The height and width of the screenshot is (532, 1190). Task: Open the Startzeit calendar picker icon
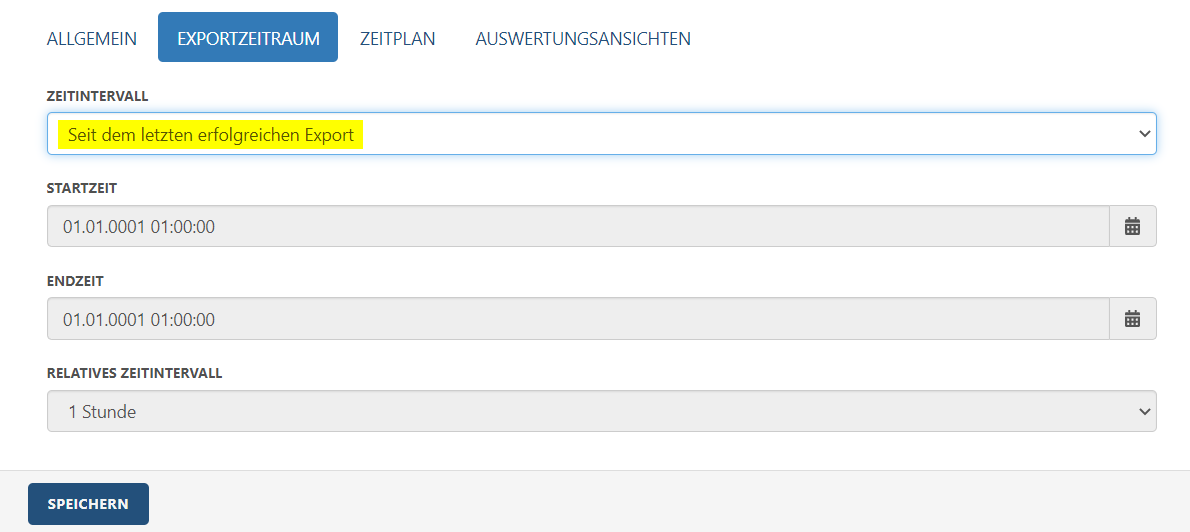1132,226
